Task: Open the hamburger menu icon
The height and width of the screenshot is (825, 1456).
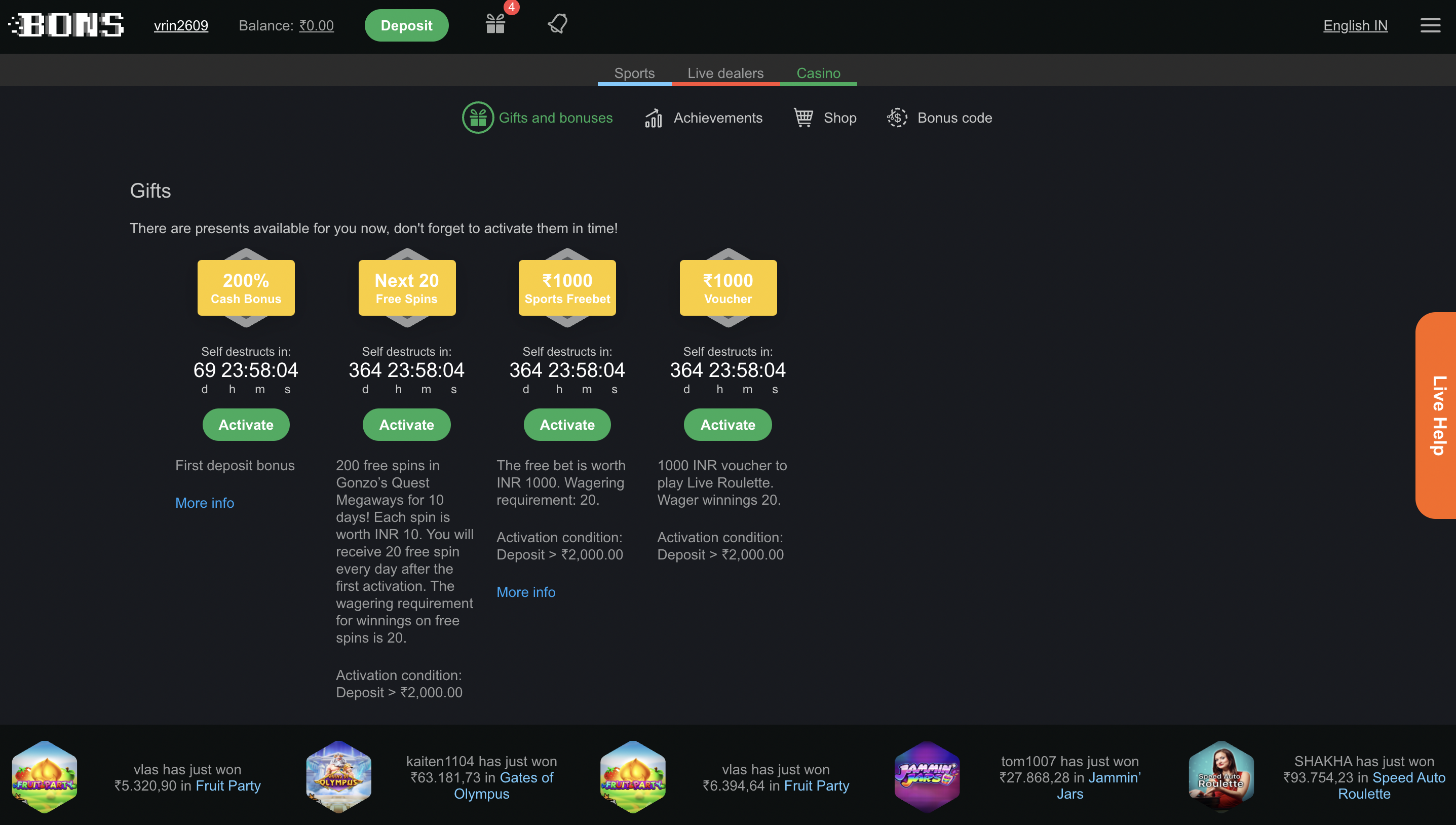Action: click(x=1430, y=25)
